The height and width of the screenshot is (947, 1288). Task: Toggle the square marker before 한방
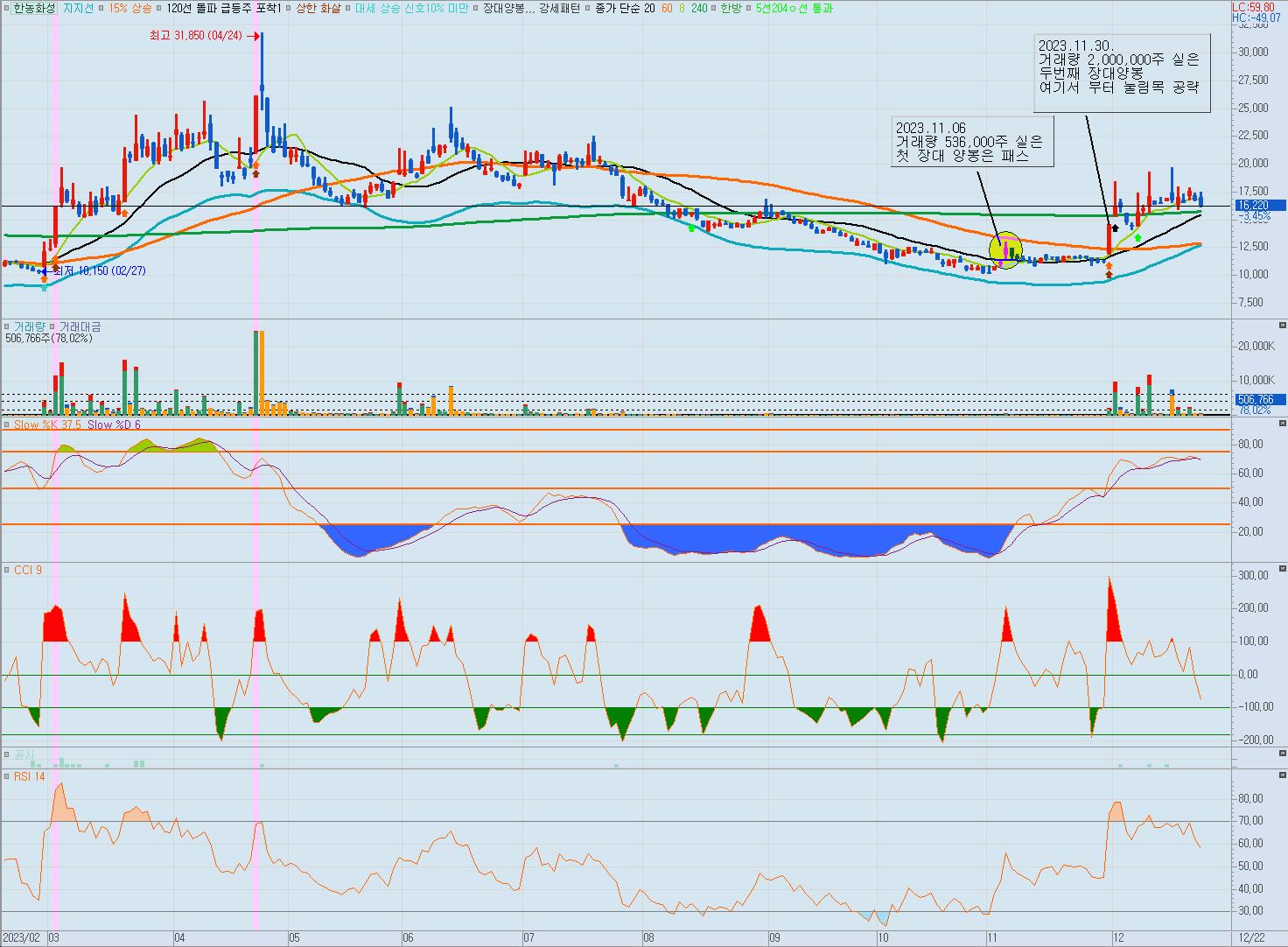point(715,8)
